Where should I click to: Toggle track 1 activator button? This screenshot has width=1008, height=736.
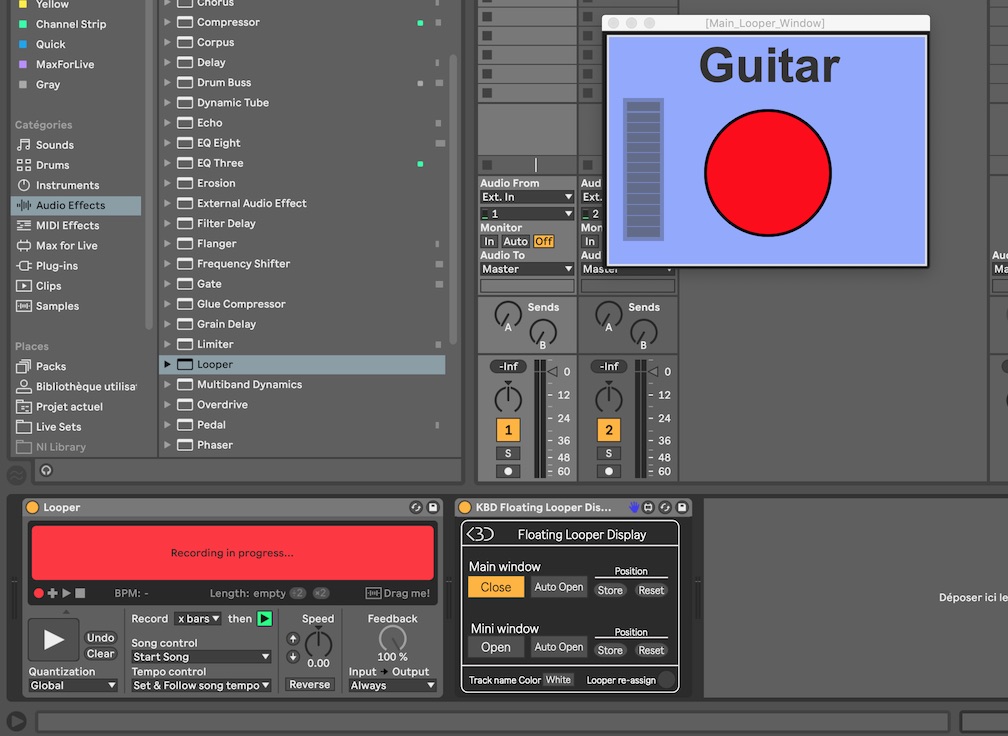(508, 431)
